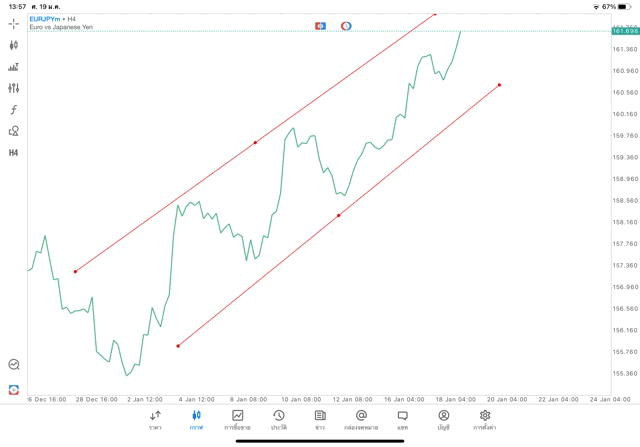This screenshot has height=447, width=640.
Task: Open the indicators function (f) icon
Action: click(14, 110)
